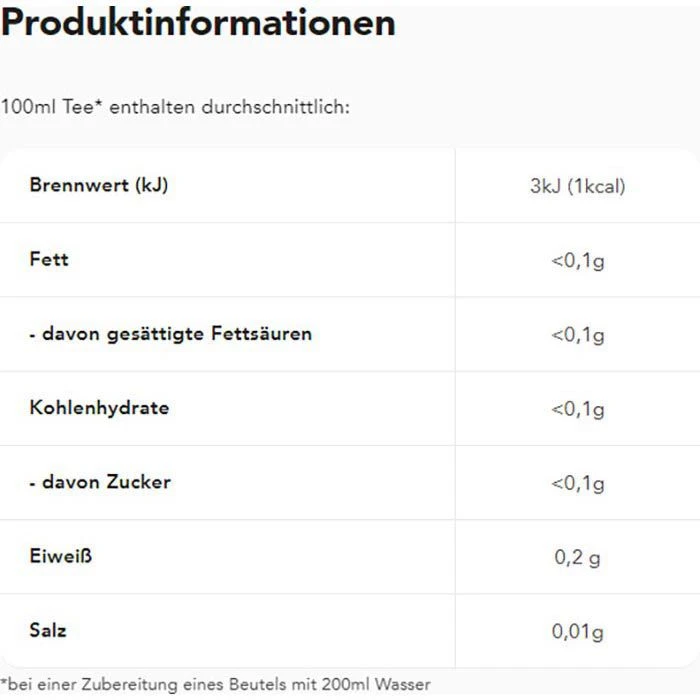Click the value beside davon Zucker
This screenshot has height=700, width=700.
[x=577, y=484]
